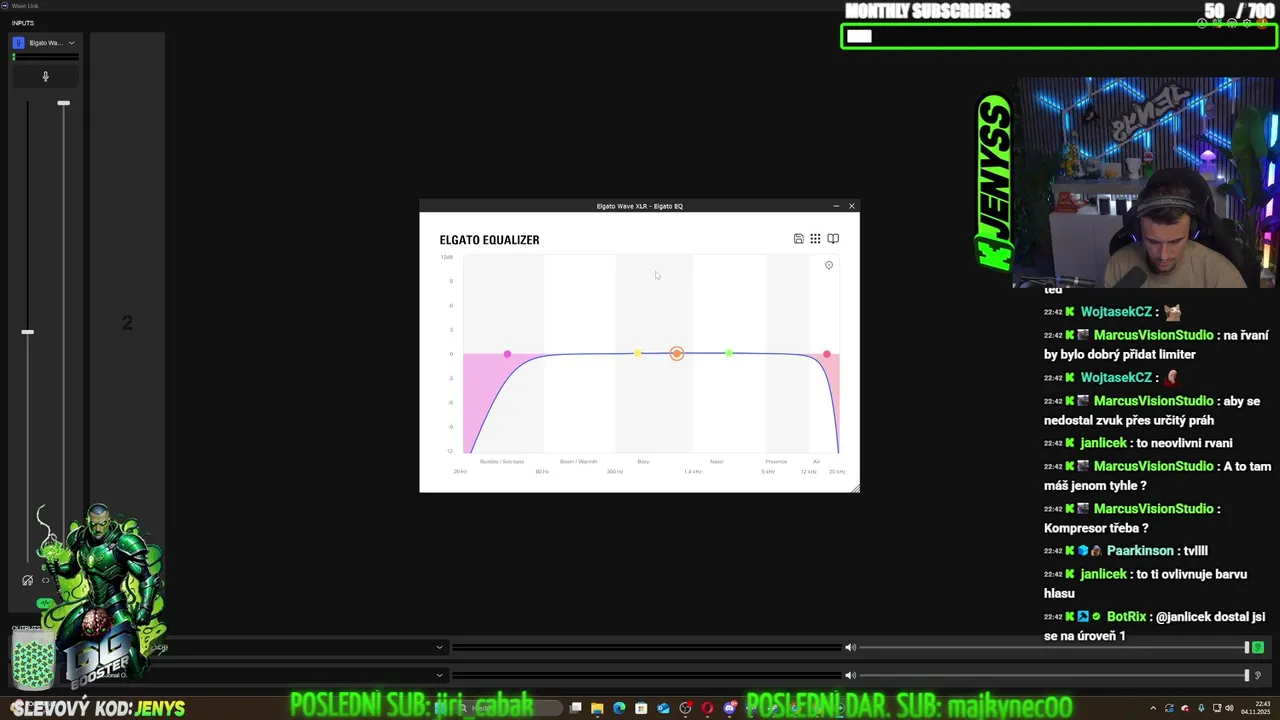Open the taskbar clock showing 22:43
Image resolution: width=1280 pixels, height=720 pixels.
coord(1256,708)
